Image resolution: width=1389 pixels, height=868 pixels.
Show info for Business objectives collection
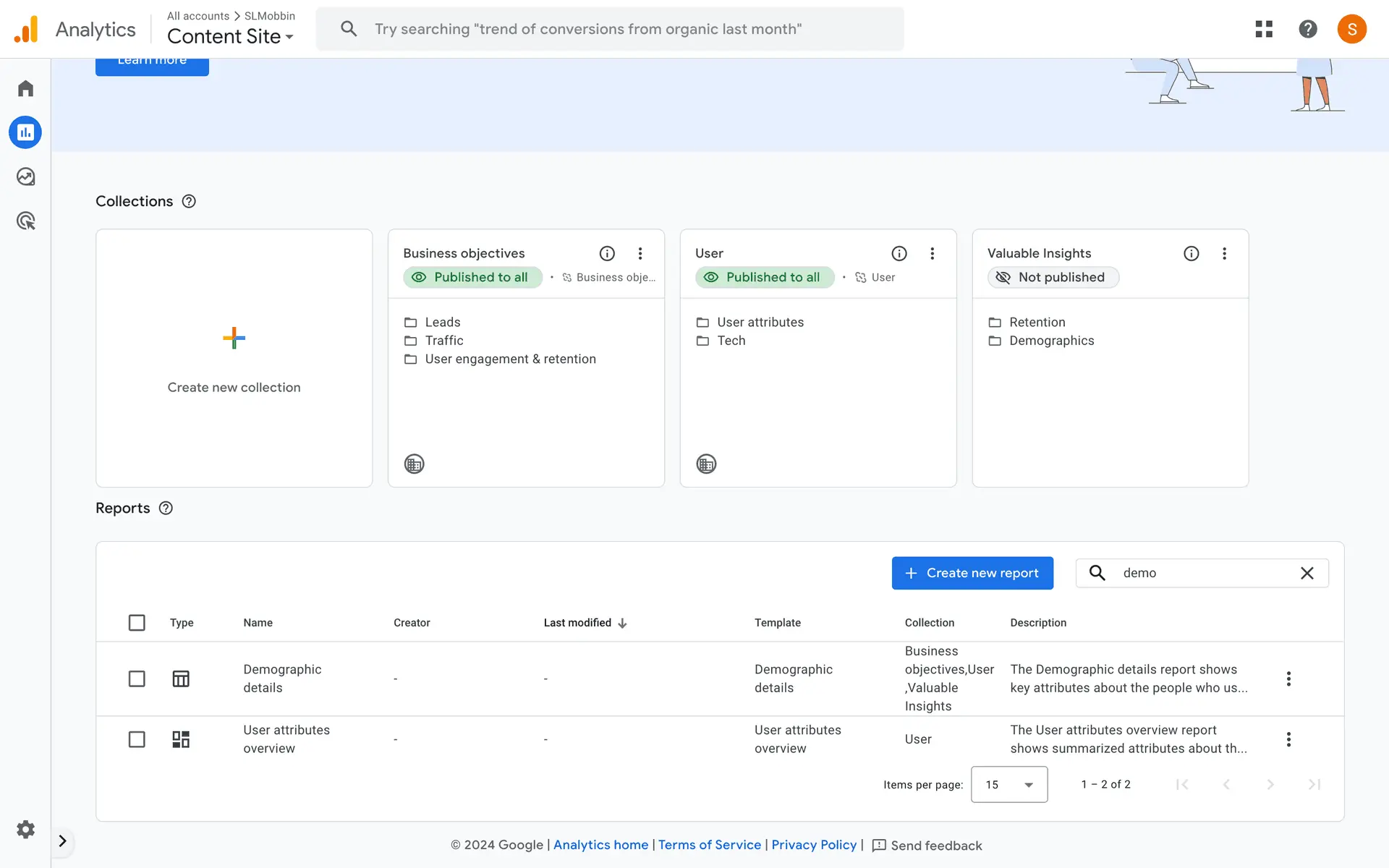607,253
